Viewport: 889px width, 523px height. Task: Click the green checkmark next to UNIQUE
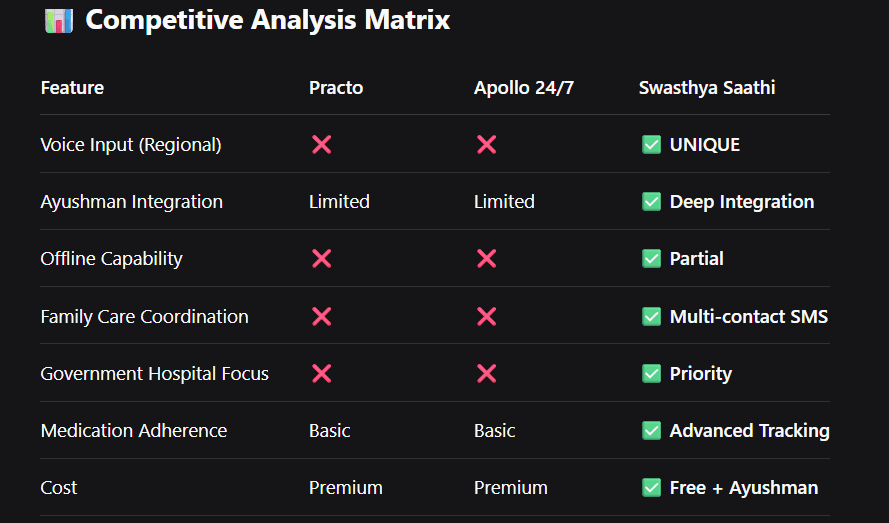pyautogui.click(x=651, y=145)
